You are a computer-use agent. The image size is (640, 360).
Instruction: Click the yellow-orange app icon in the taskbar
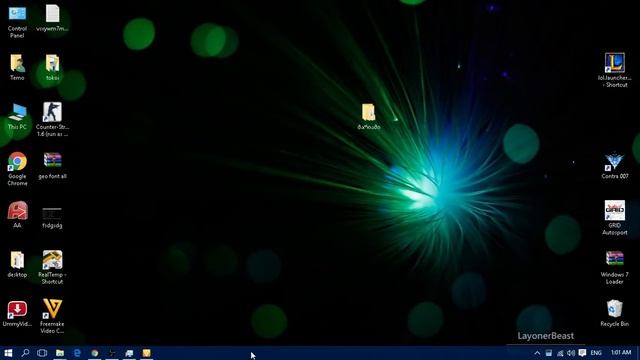tap(147, 353)
